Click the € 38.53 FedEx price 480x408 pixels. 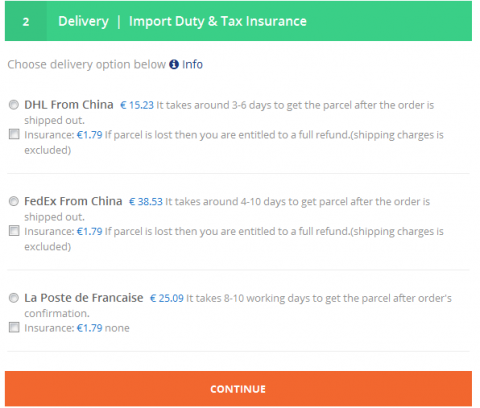point(146,202)
